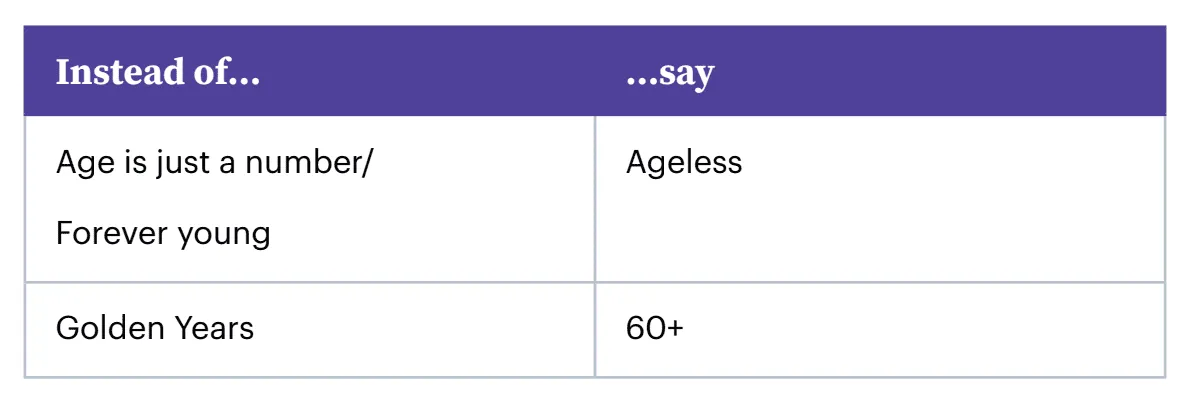Click the plus sign after "60"
This screenshot has height=406, width=1196.
(673, 329)
